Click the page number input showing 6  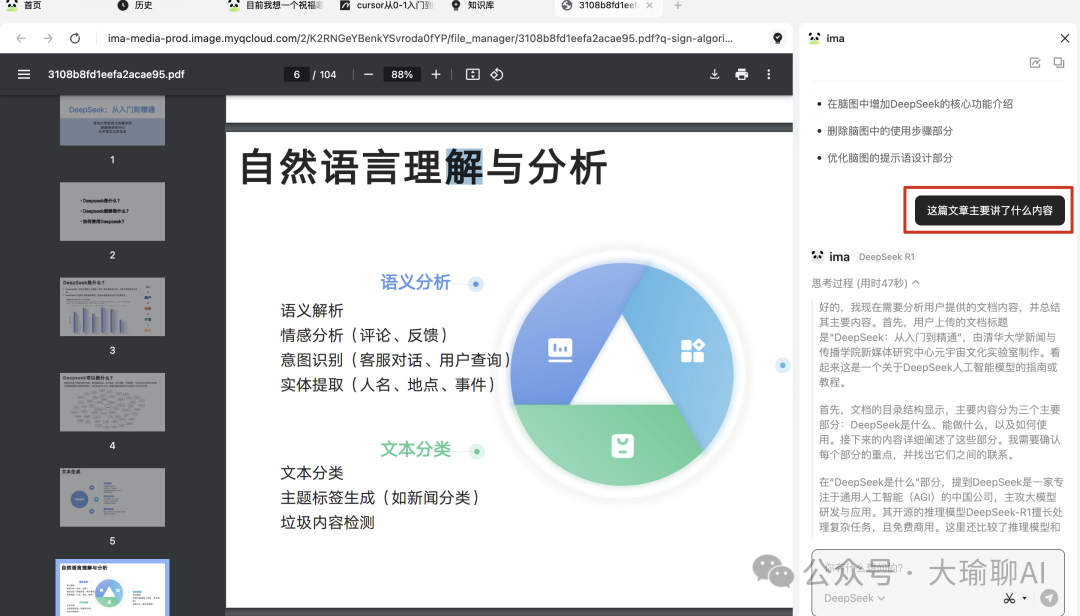point(296,73)
